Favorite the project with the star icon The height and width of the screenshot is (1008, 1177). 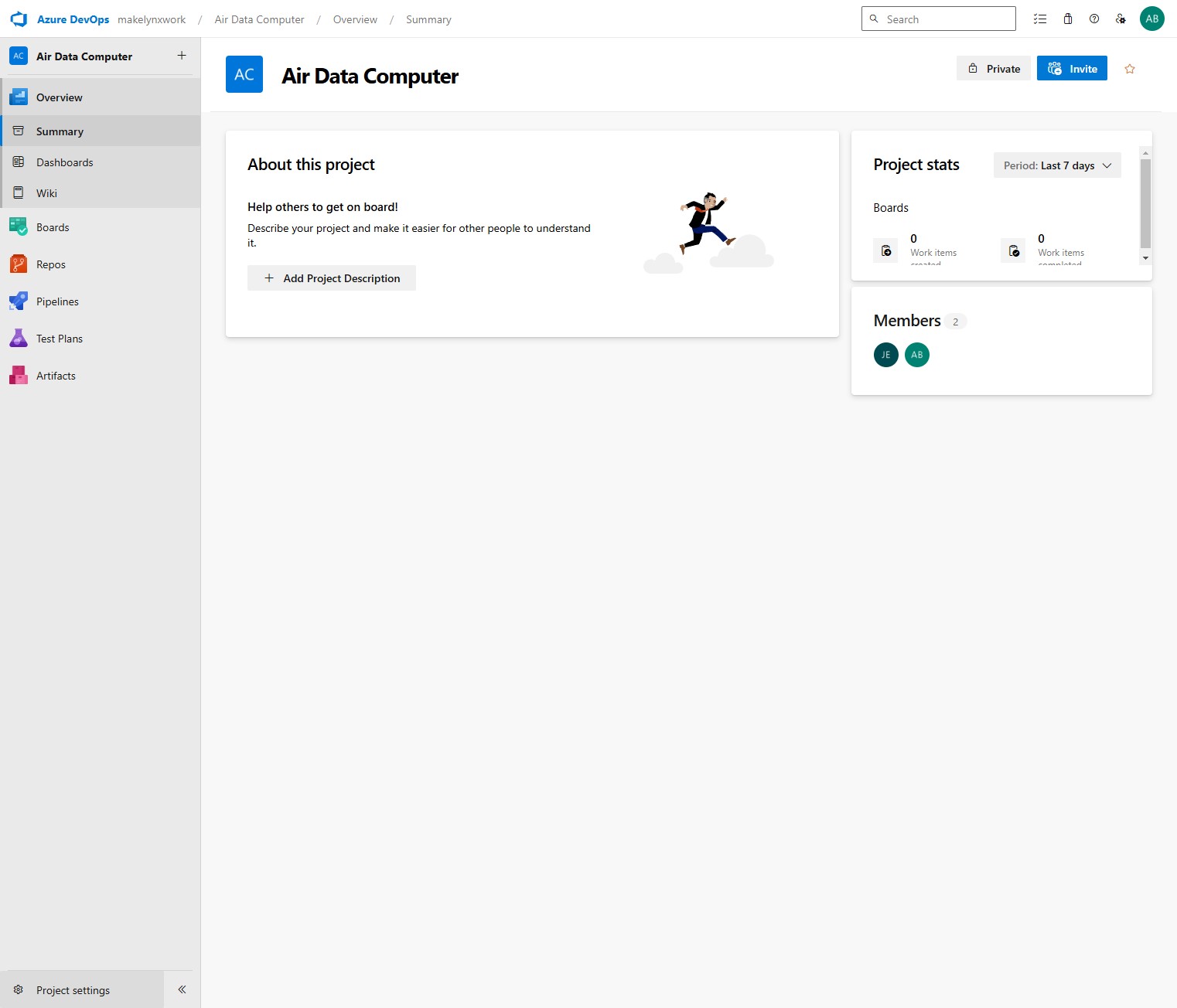click(1130, 69)
